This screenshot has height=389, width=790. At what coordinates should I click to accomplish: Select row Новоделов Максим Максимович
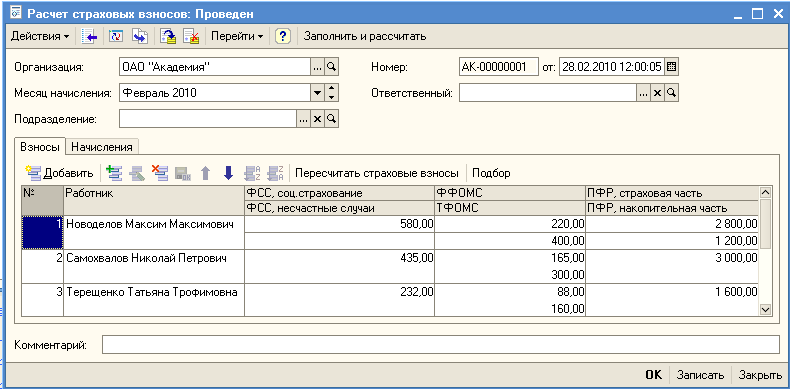pyautogui.click(x=154, y=232)
